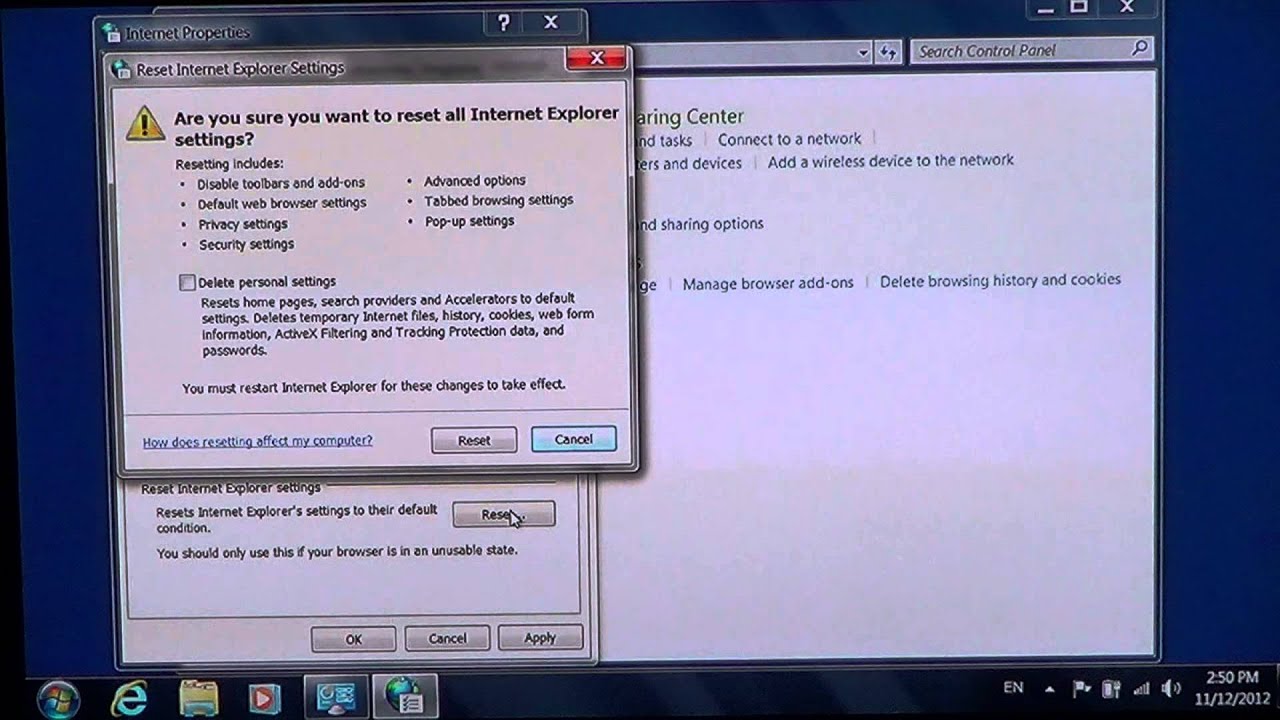Click the refresh button beside the address bar
This screenshot has height=720, width=1280.
point(887,52)
